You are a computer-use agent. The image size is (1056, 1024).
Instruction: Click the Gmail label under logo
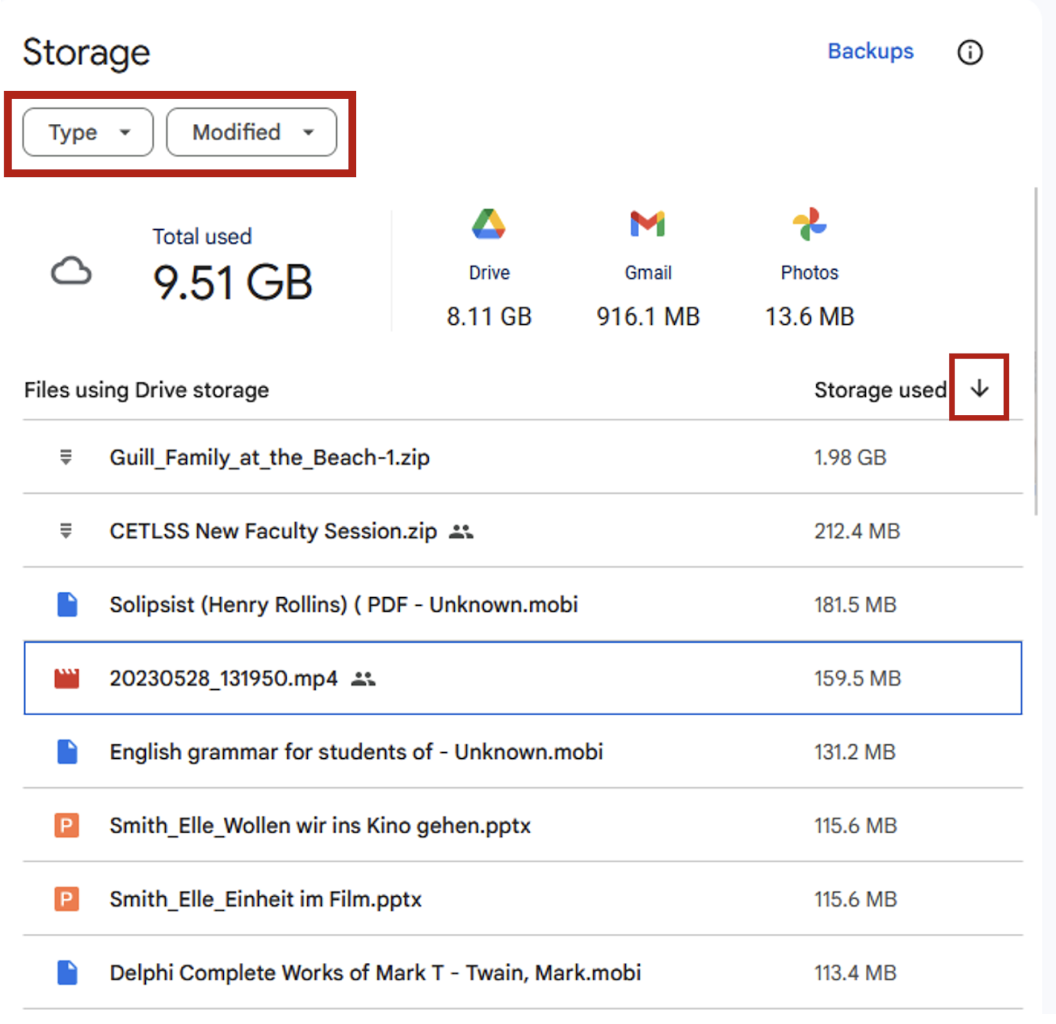point(648,272)
